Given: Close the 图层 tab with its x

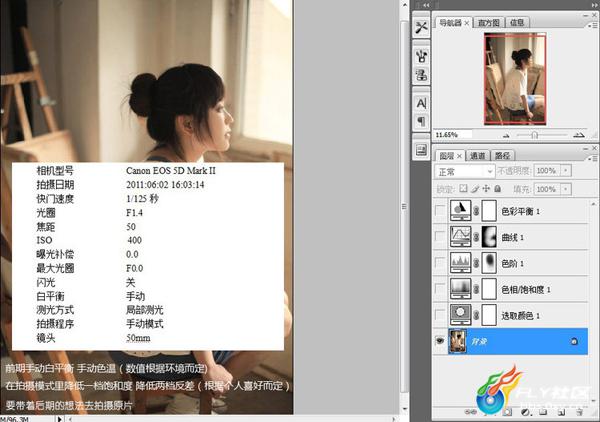Looking at the screenshot, I should 459,156.
